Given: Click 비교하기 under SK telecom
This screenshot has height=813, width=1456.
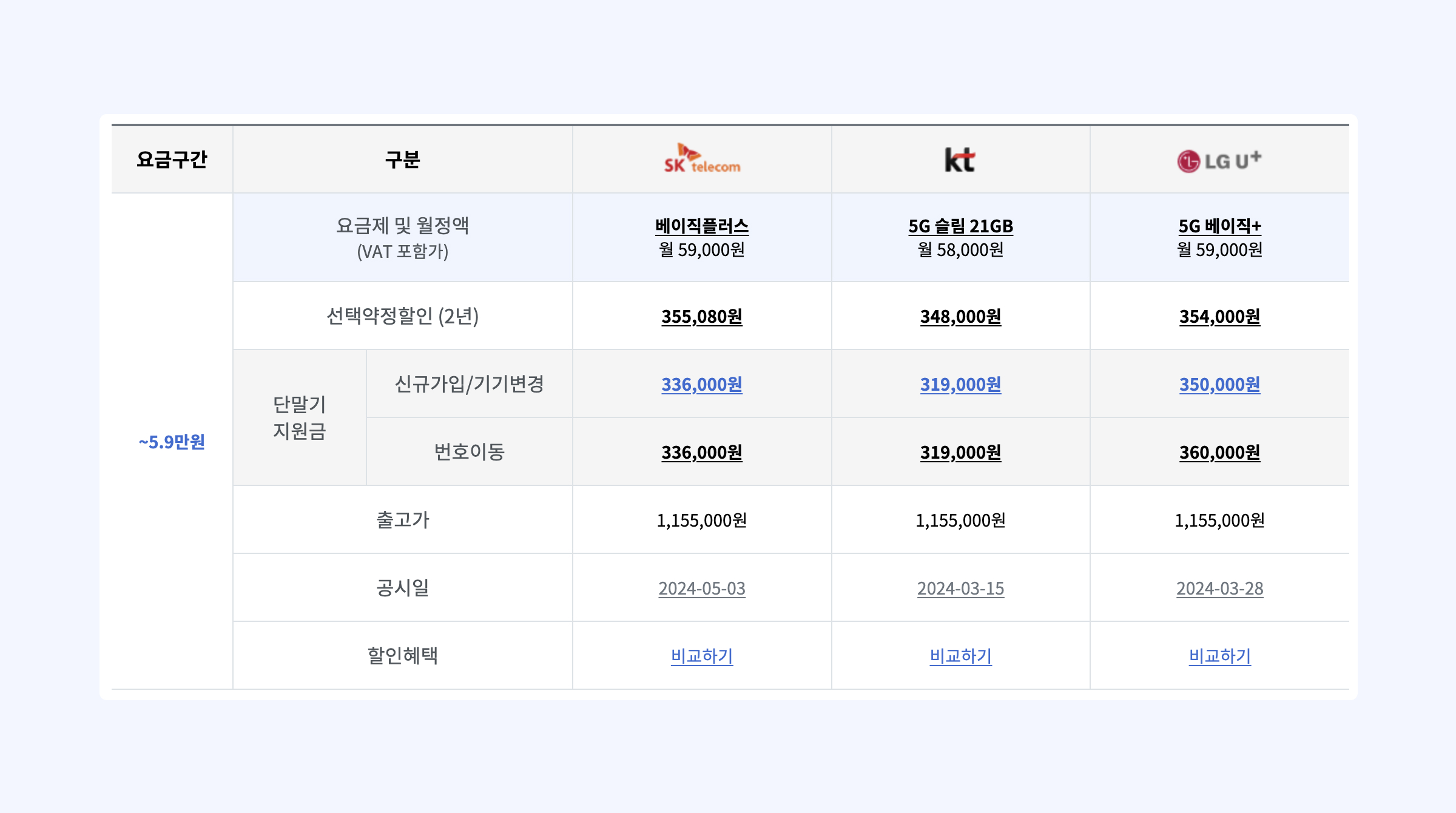Looking at the screenshot, I should coord(702,656).
